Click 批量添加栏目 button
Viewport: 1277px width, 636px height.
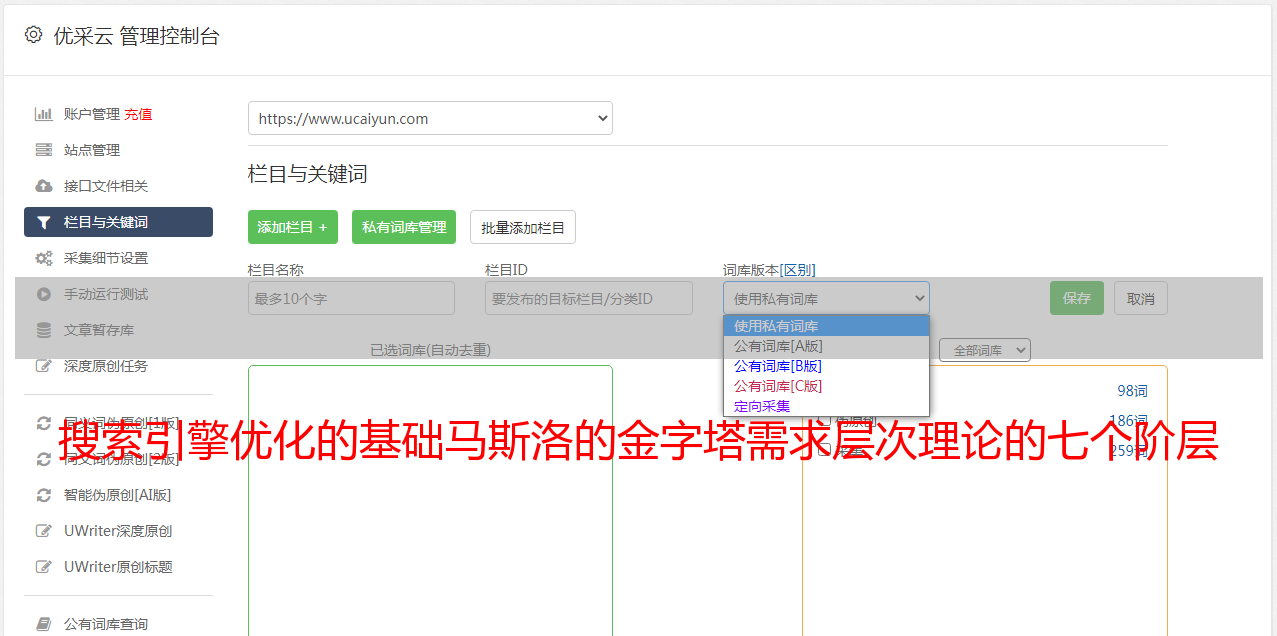pyautogui.click(x=523, y=227)
